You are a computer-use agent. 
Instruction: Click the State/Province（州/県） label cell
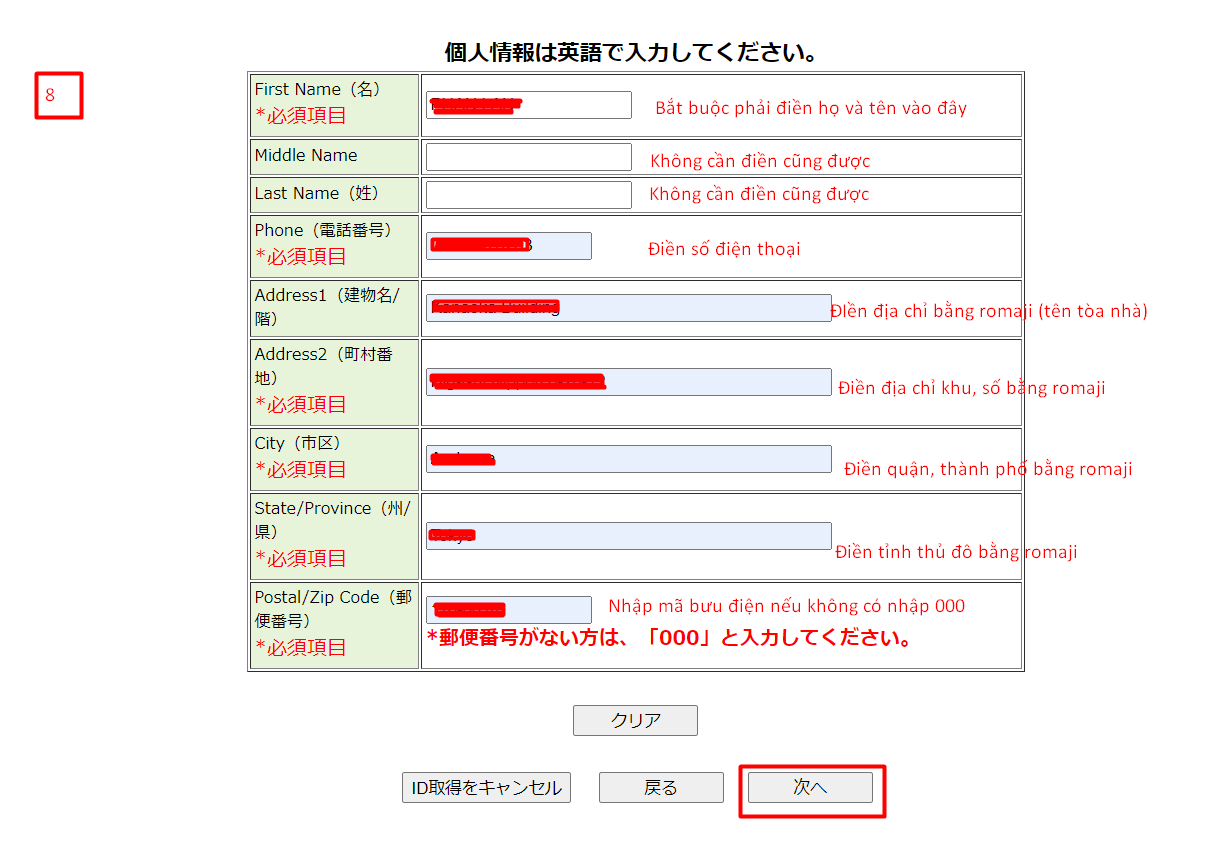(x=334, y=534)
